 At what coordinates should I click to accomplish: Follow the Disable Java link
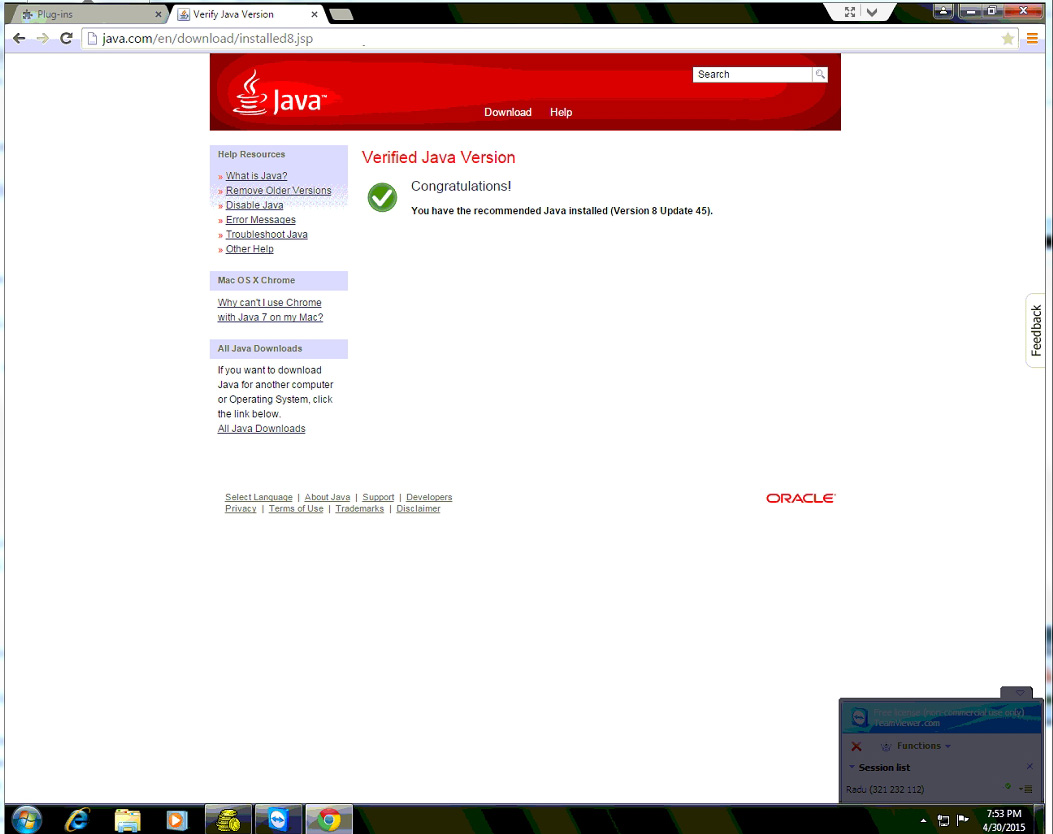255,205
